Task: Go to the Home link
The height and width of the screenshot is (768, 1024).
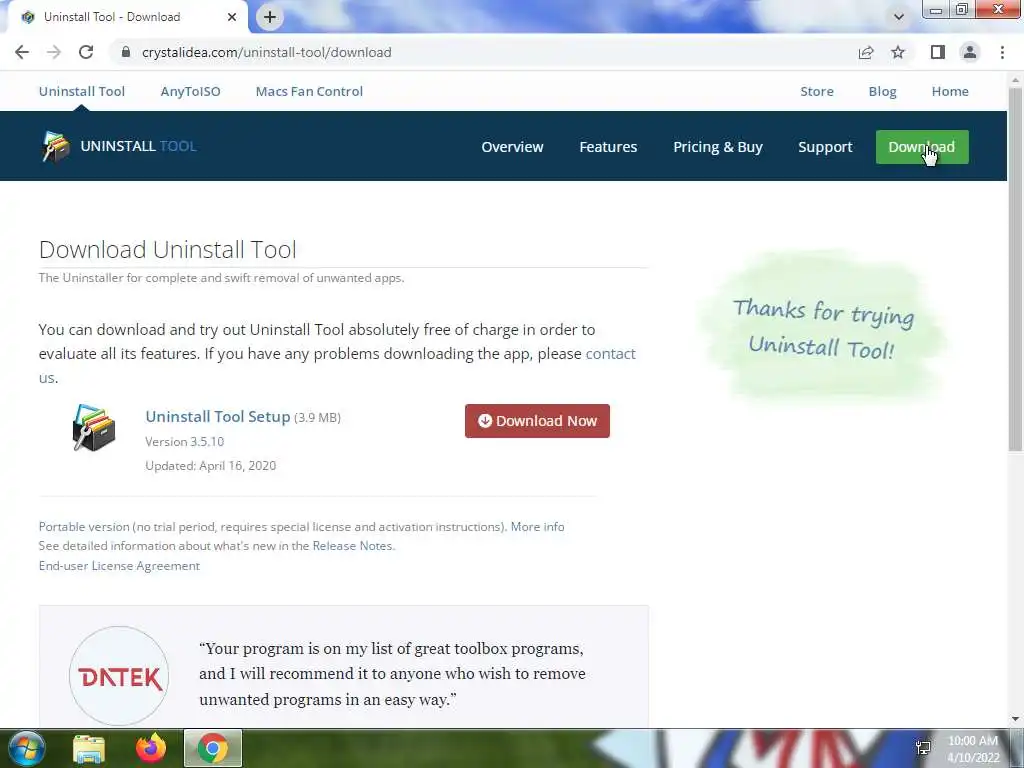Action: pyautogui.click(x=950, y=91)
